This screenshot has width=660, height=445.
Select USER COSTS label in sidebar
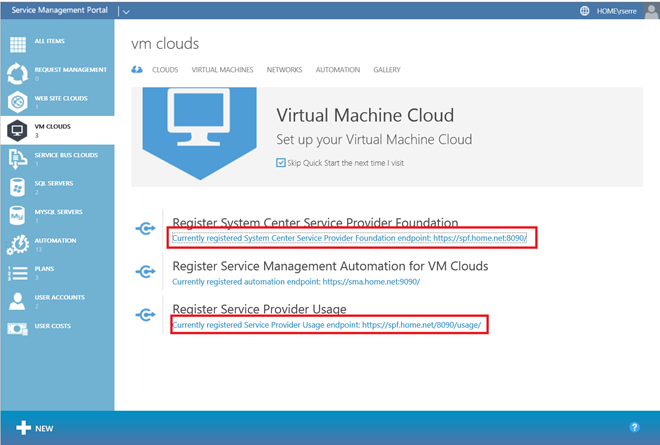[53, 326]
